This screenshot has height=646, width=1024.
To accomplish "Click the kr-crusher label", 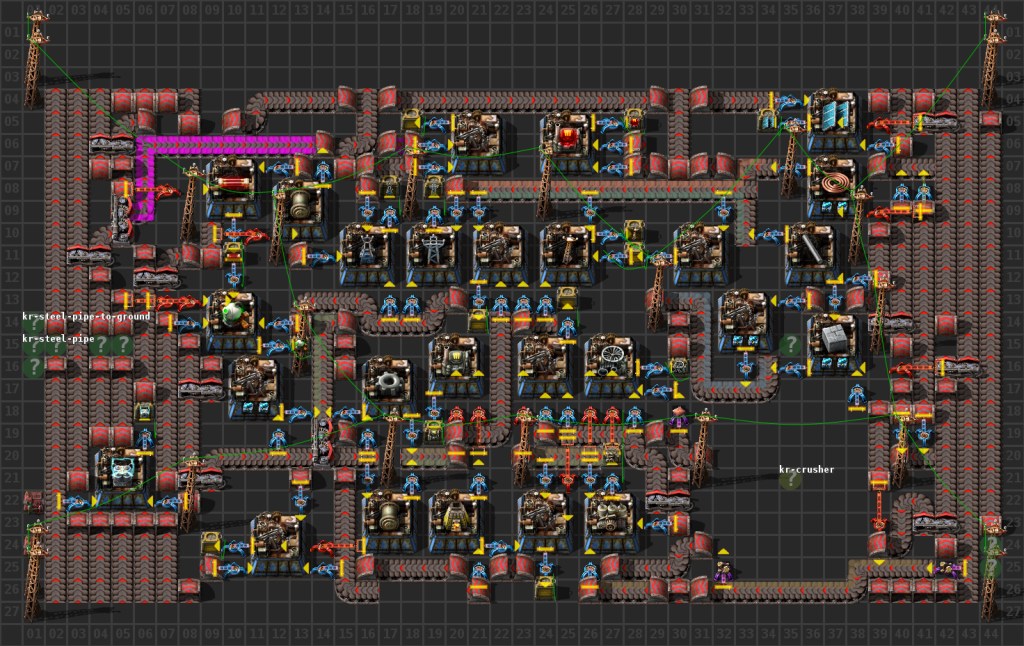I will [x=807, y=469].
